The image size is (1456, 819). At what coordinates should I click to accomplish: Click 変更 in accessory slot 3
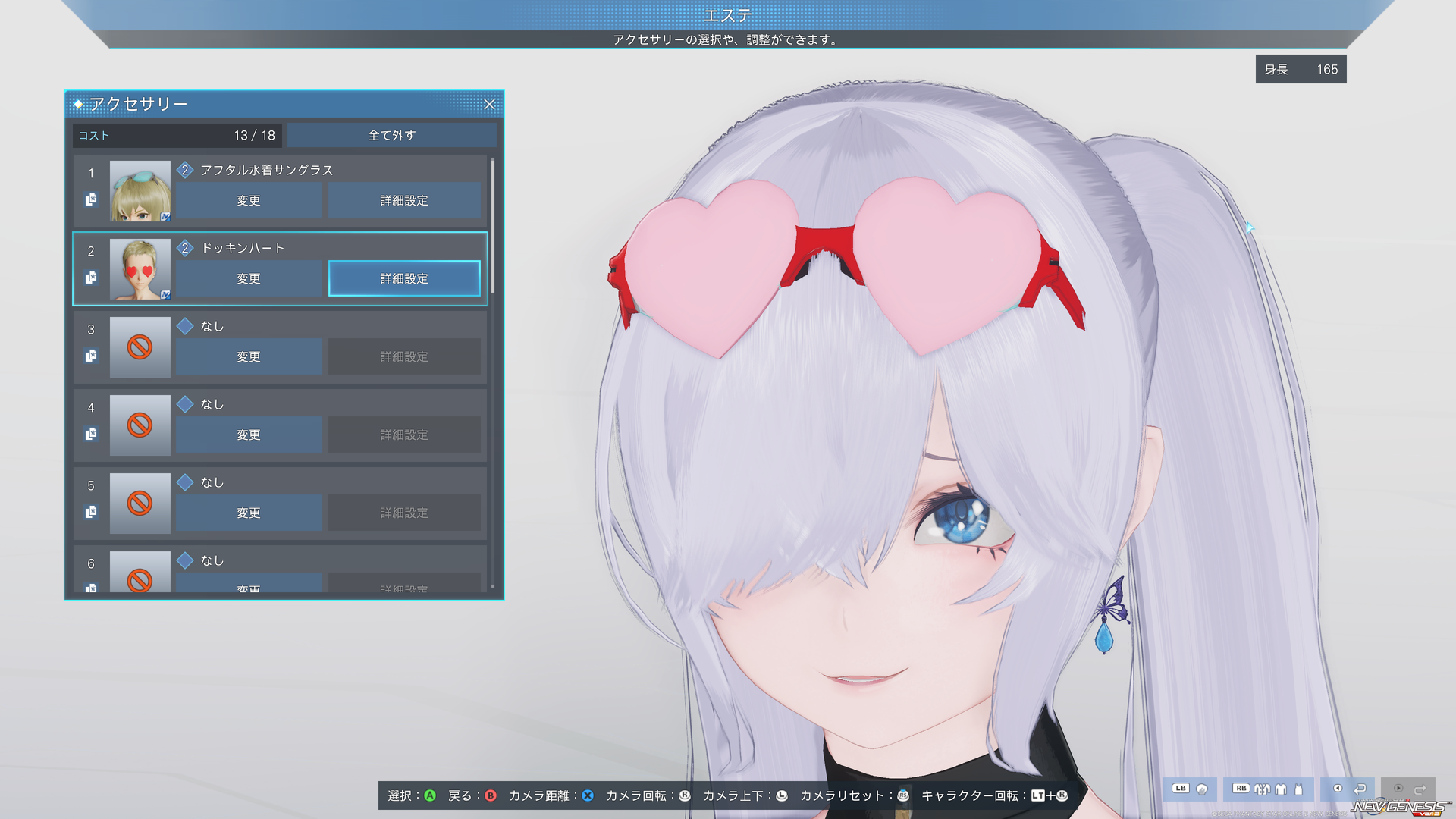(x=249, y=356)
